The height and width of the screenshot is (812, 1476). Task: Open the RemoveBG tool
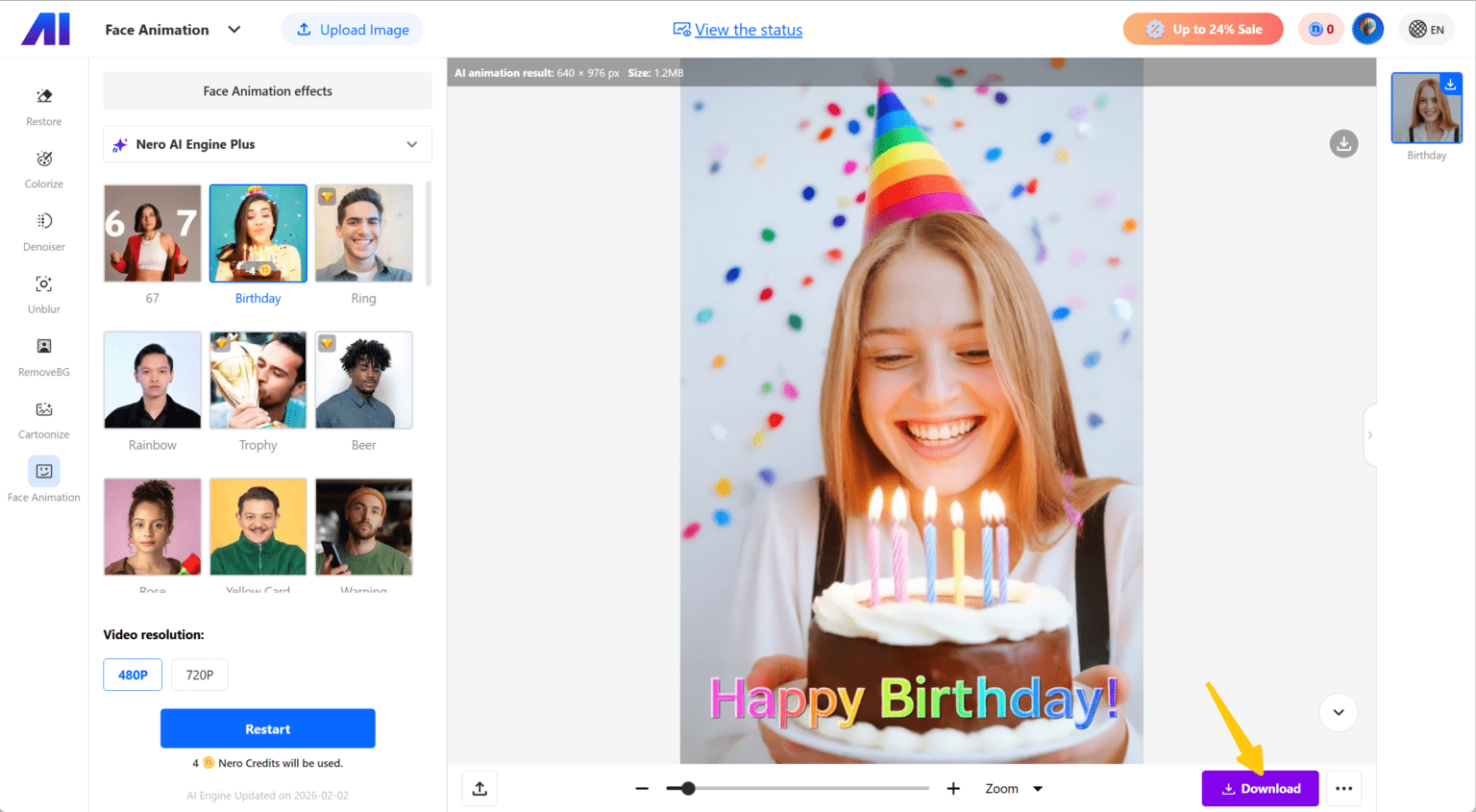click(43, 357)
